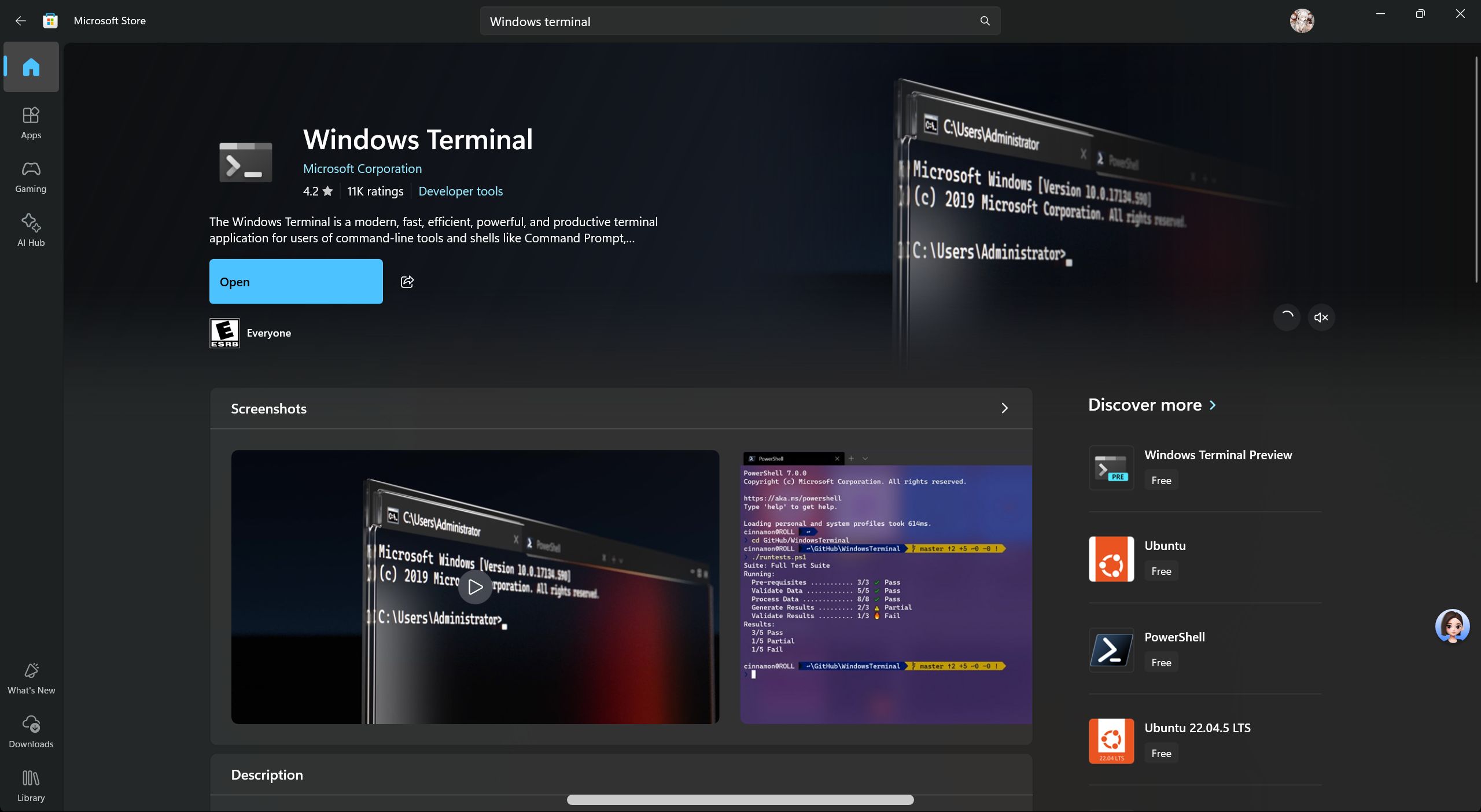Open the Home sidebar tab
The image size is (1481, 812).
(31, 67)
